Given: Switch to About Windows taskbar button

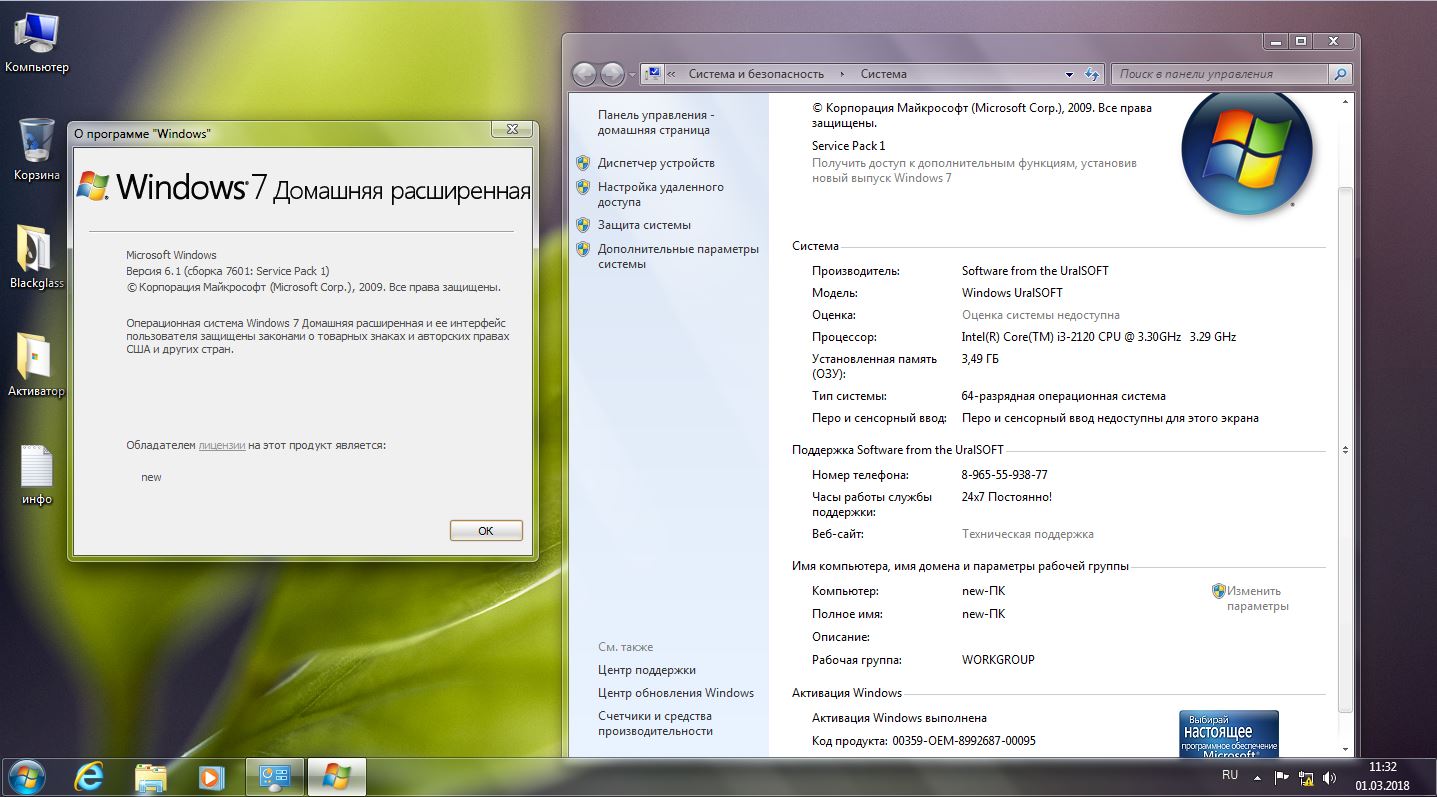Looking at the screenshot, I should pyautogui.click(x=337, y=777).
